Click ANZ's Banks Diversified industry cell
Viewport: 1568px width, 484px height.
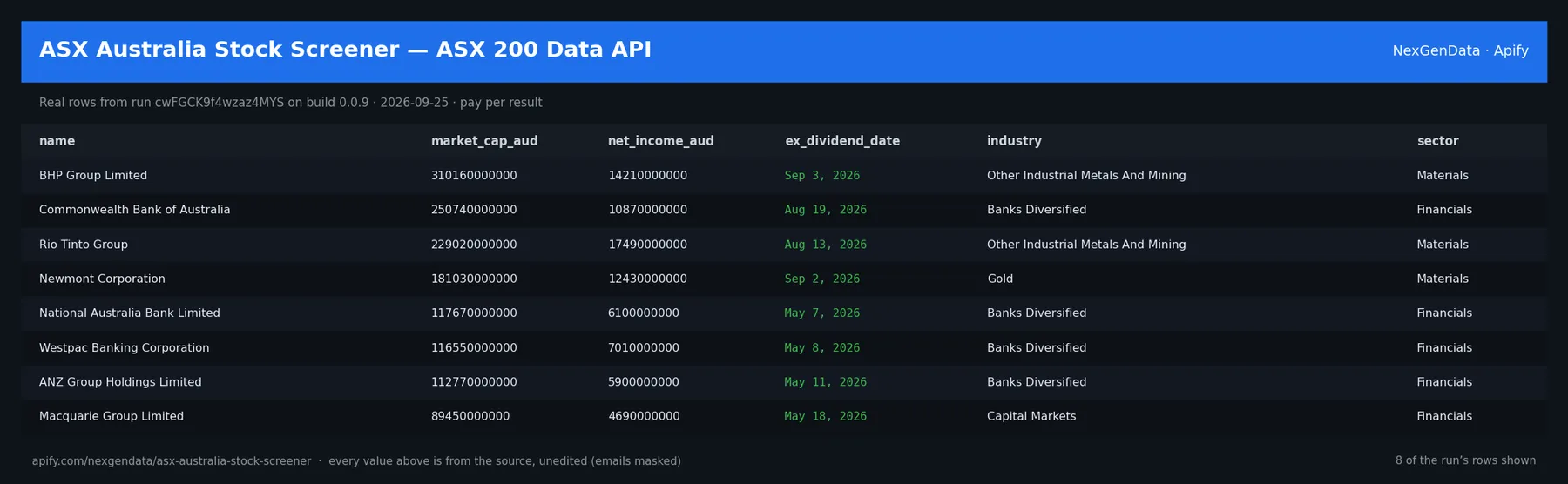(1037, 382)
